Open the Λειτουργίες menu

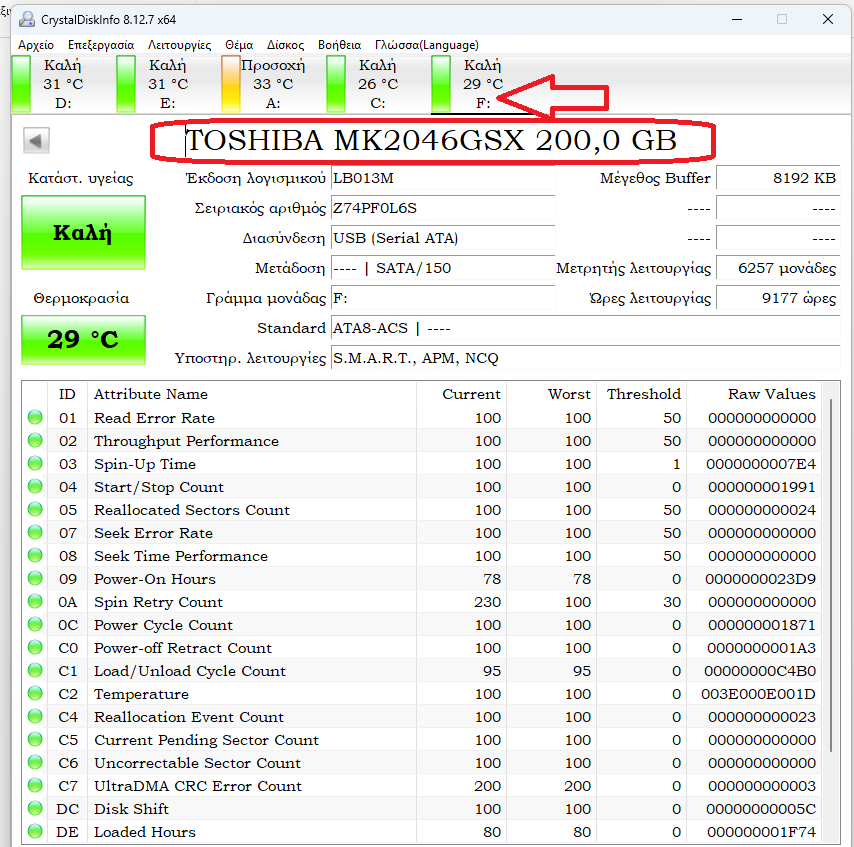coord(180,45)
